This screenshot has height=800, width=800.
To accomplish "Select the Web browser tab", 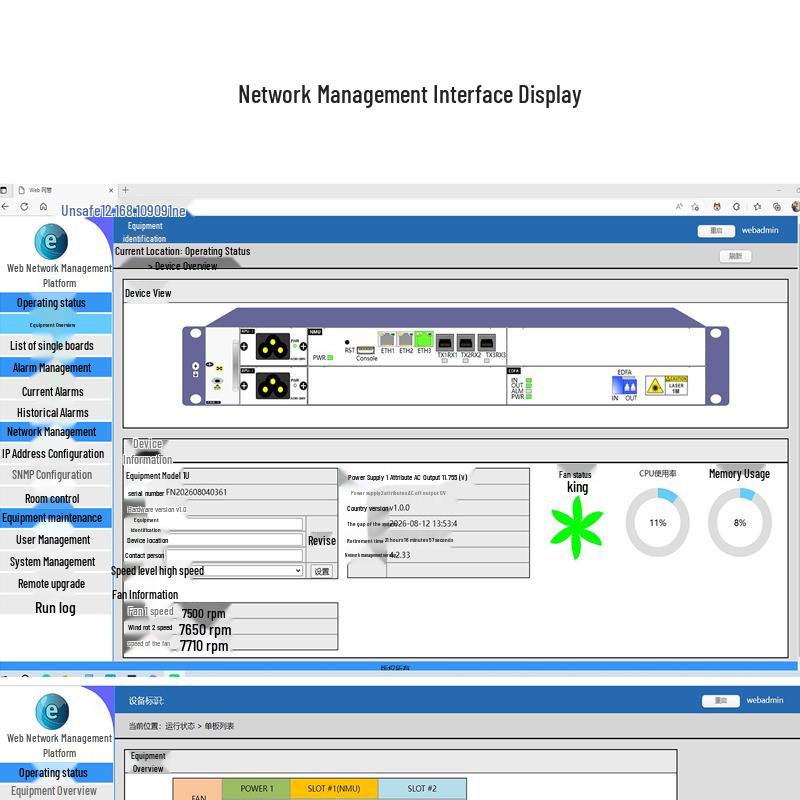I will pyautogui.click(x=65, y=190).
